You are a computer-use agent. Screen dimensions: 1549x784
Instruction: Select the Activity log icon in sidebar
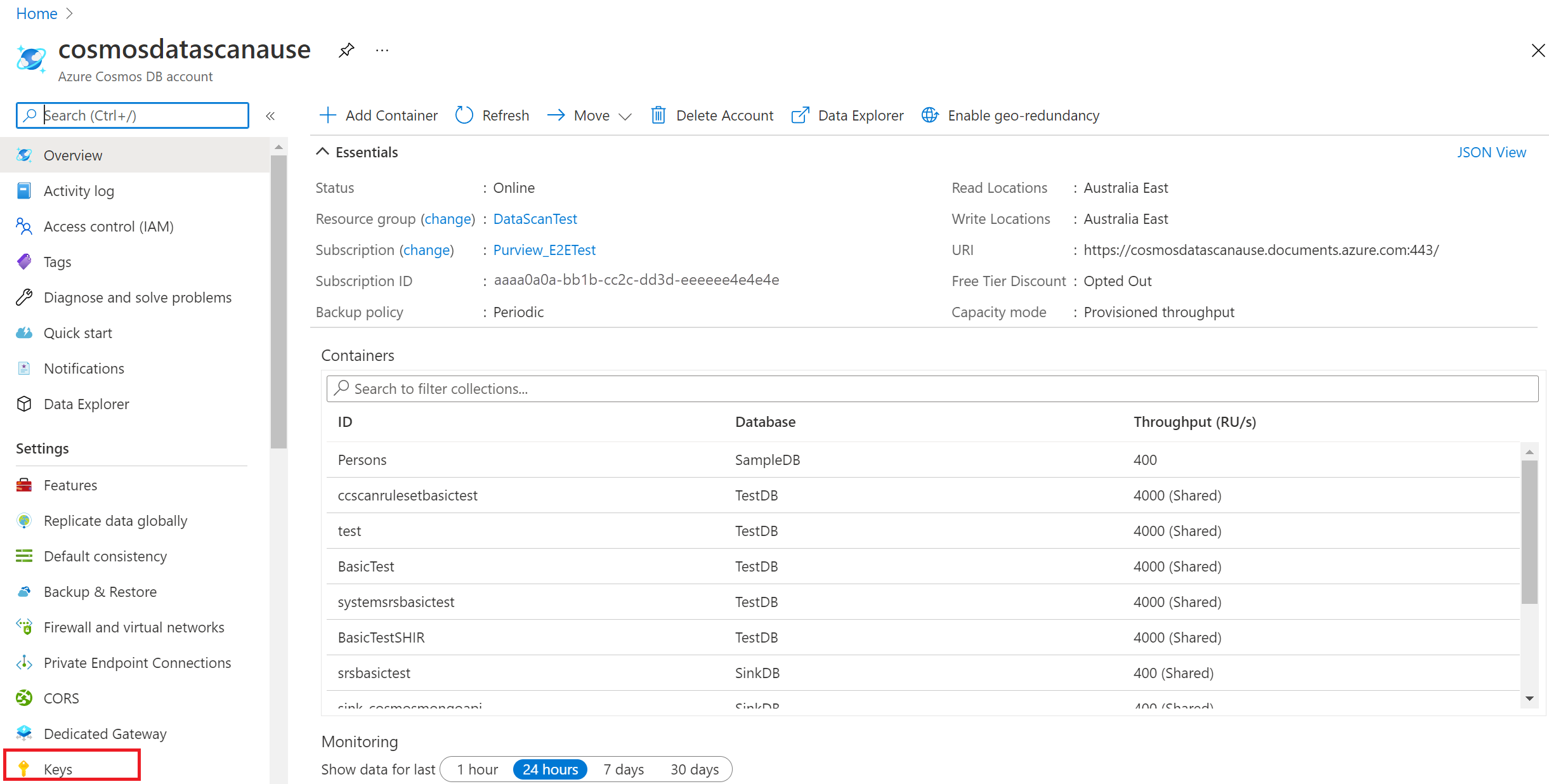pos(23,190)
